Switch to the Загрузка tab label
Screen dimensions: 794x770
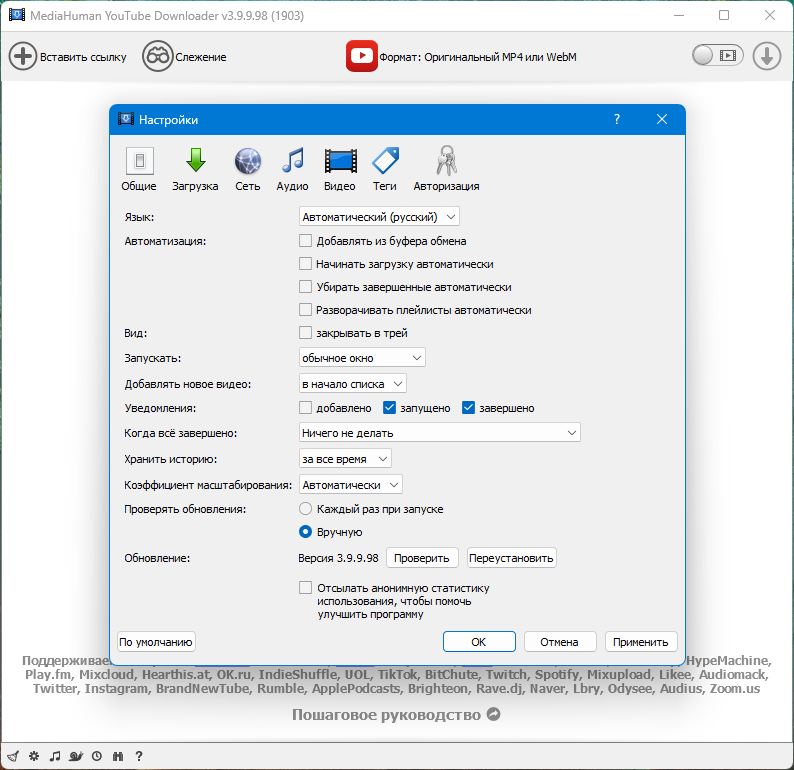pos(195,186)
